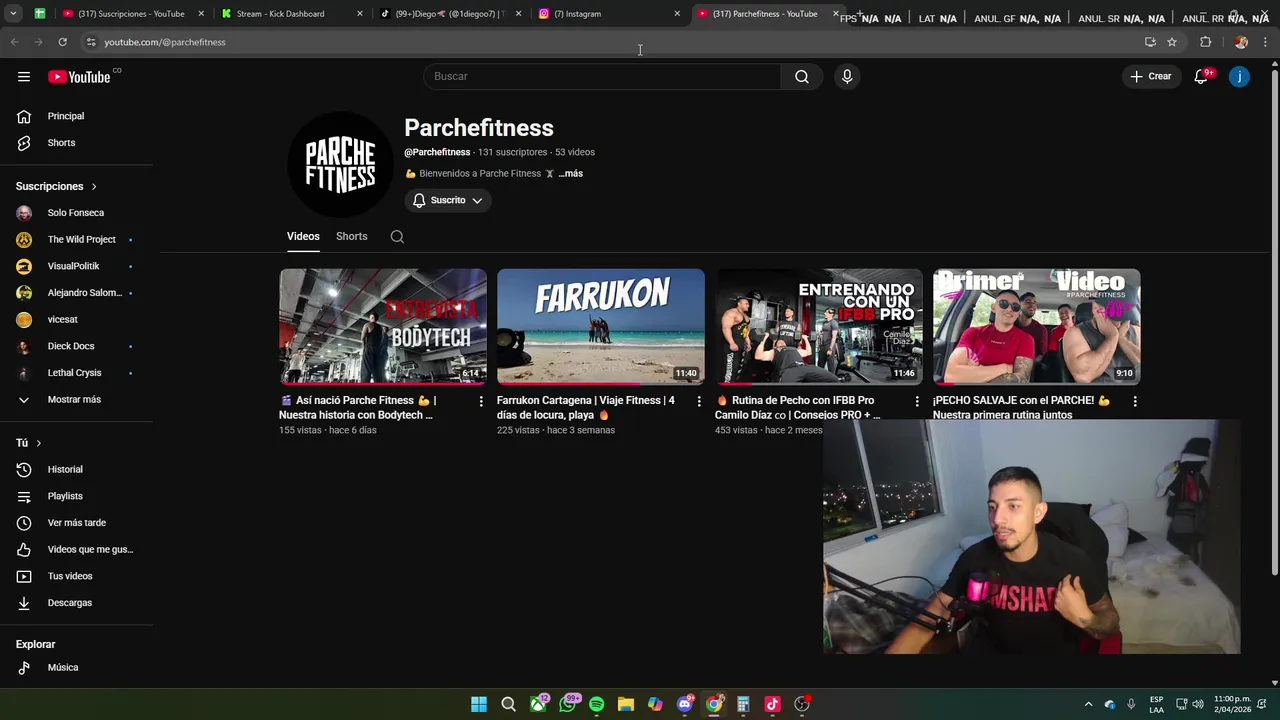Reload the page
The image size is (1280, 720).
pos(62,42)
